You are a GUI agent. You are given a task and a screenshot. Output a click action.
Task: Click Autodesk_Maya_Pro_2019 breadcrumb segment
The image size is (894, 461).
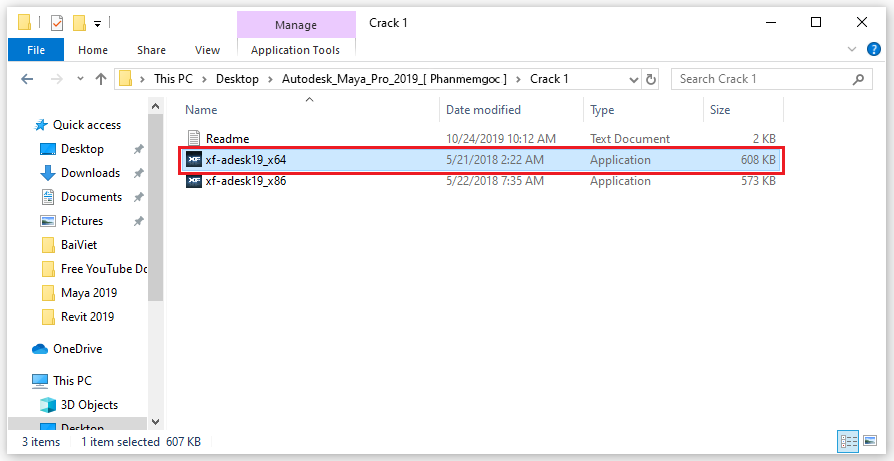point(395,79)
